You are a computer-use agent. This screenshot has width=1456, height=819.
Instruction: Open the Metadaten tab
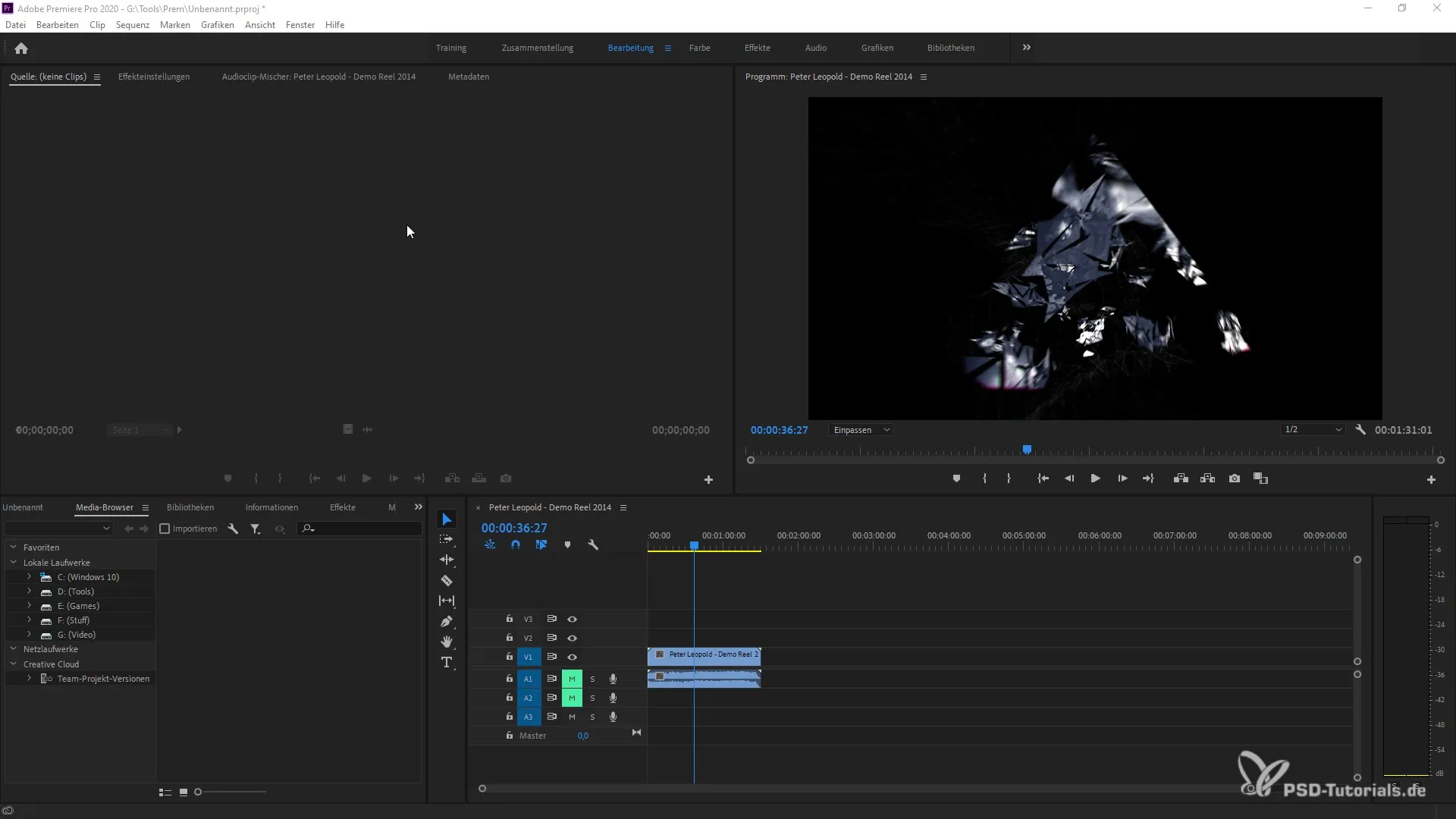pos(469,77)
